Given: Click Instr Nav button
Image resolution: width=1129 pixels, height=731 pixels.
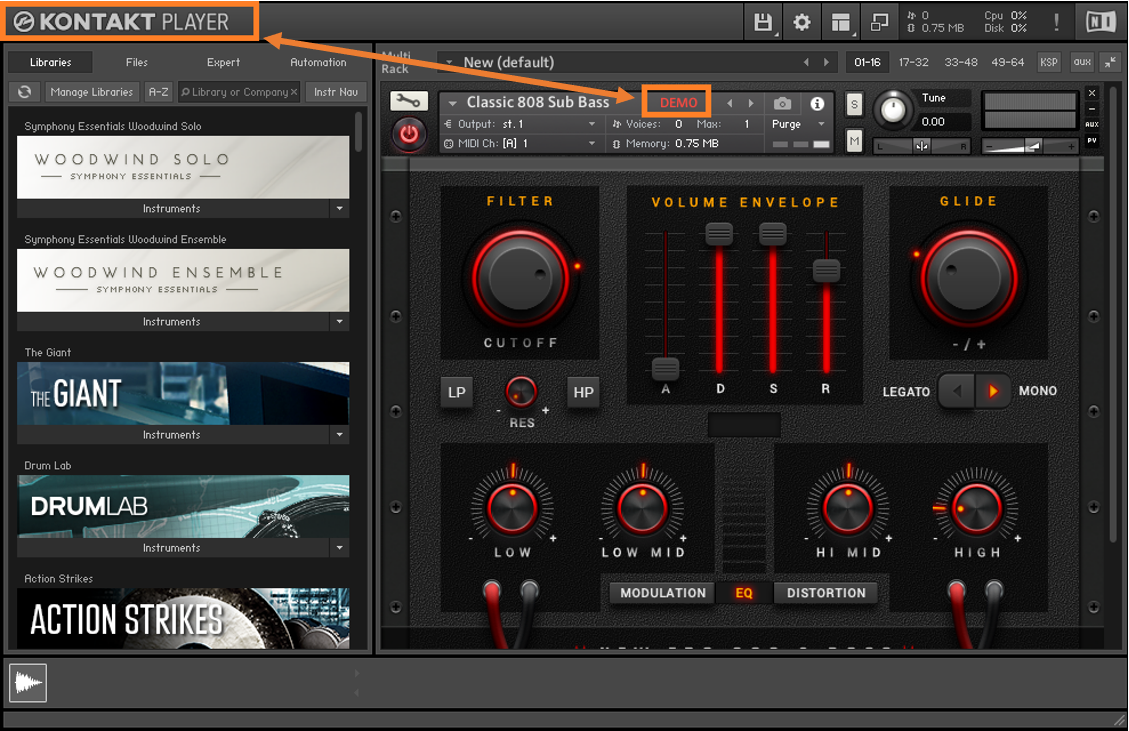Looking at the screenshot, I should pos(336,92).
